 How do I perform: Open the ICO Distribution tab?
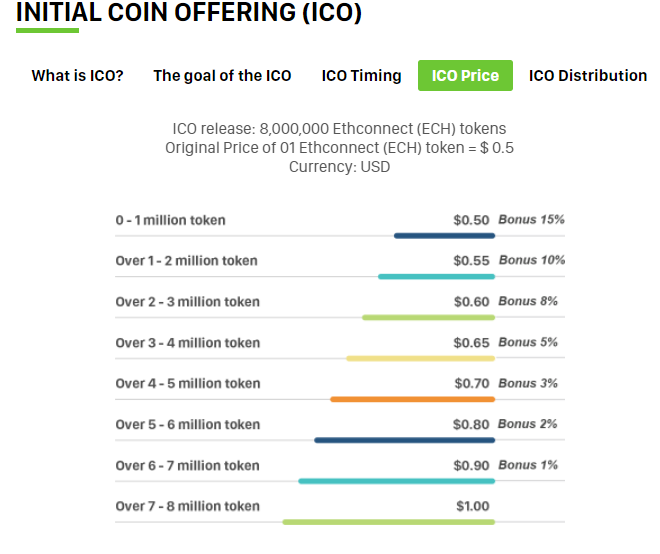587,76
